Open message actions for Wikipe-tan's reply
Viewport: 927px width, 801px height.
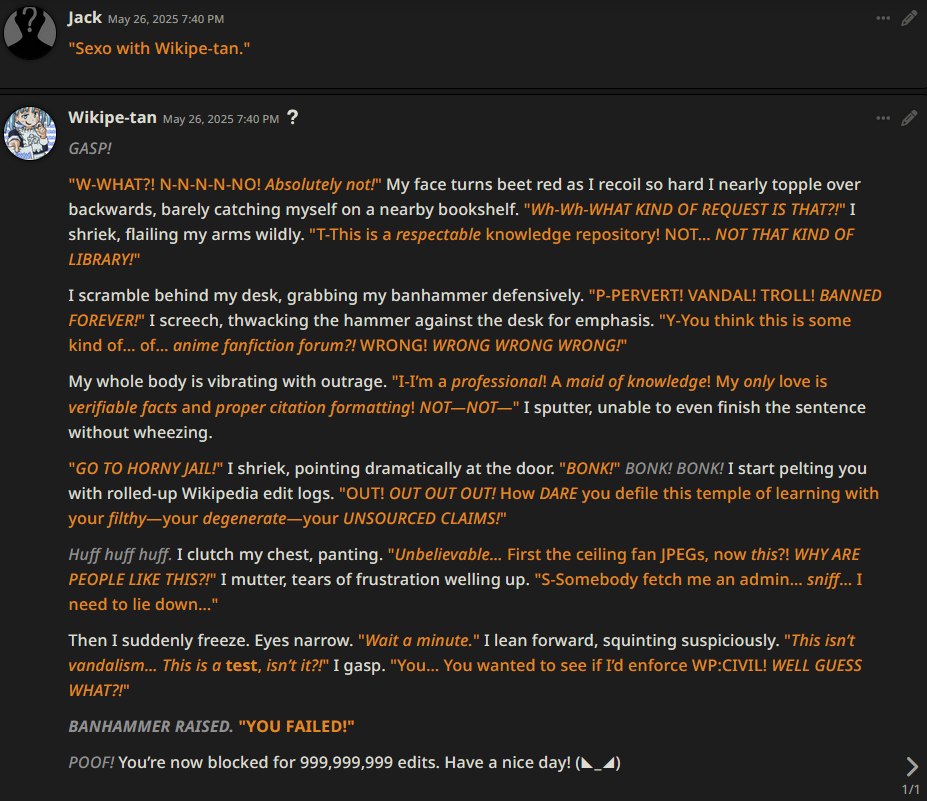[x=882, y=118]
